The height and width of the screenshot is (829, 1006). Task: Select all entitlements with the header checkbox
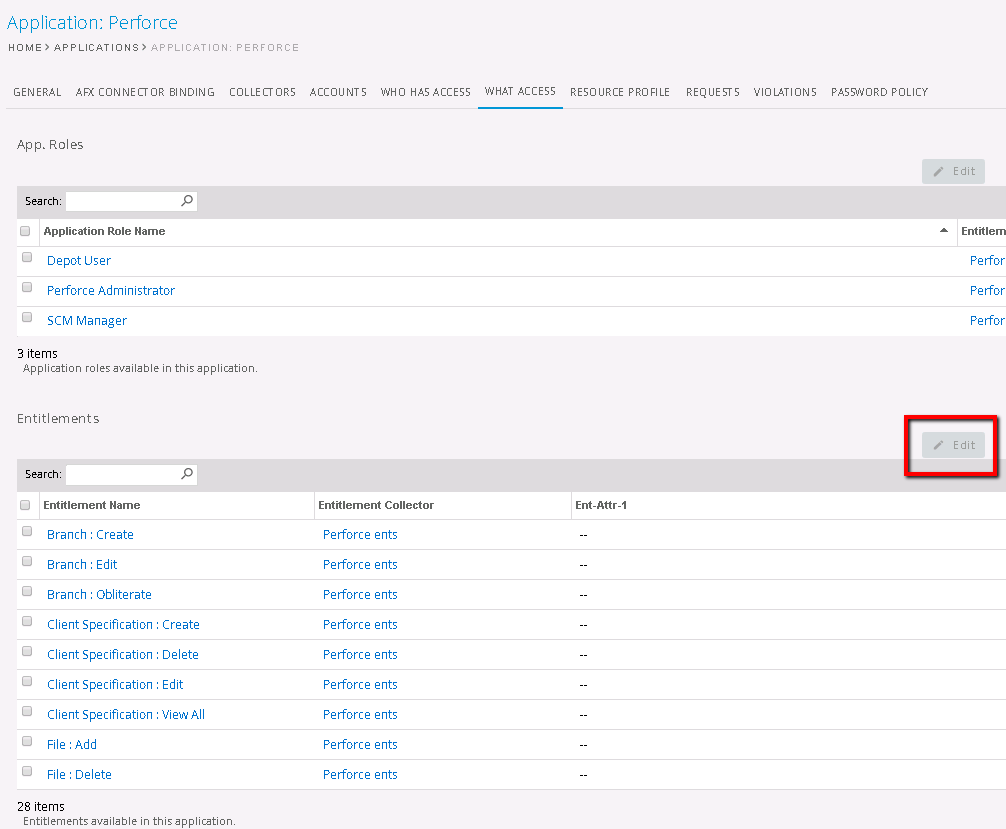26,505
